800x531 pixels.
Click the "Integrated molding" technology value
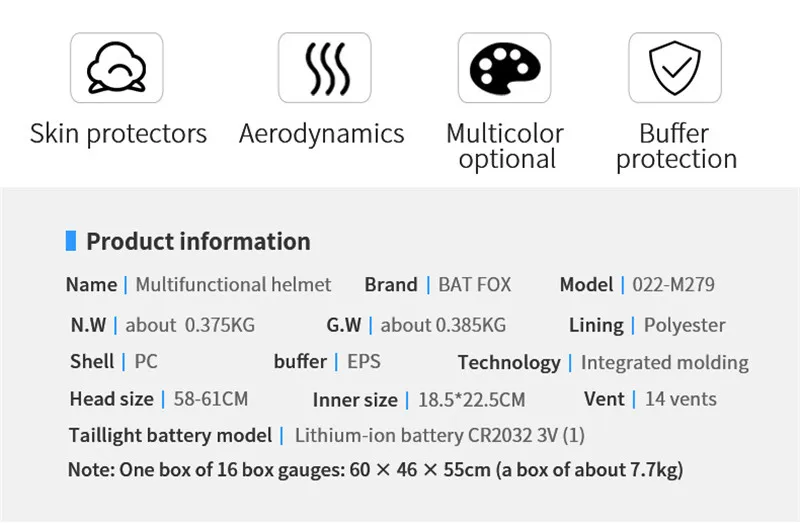tap(664, 363)
